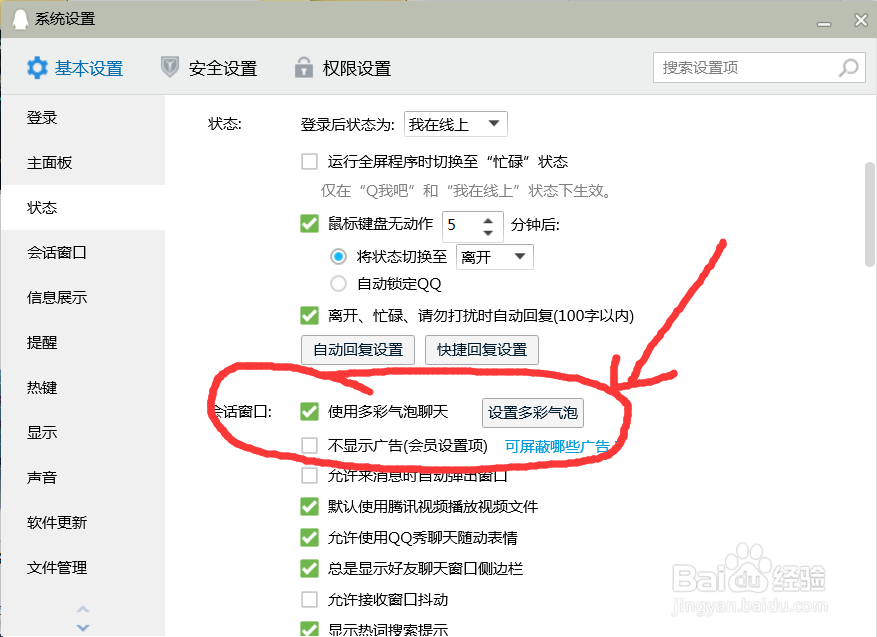Toggle 使用多彩气泡聊天 checkbox
The height and width of the screenshot is (637, 877).
(309, 412)
